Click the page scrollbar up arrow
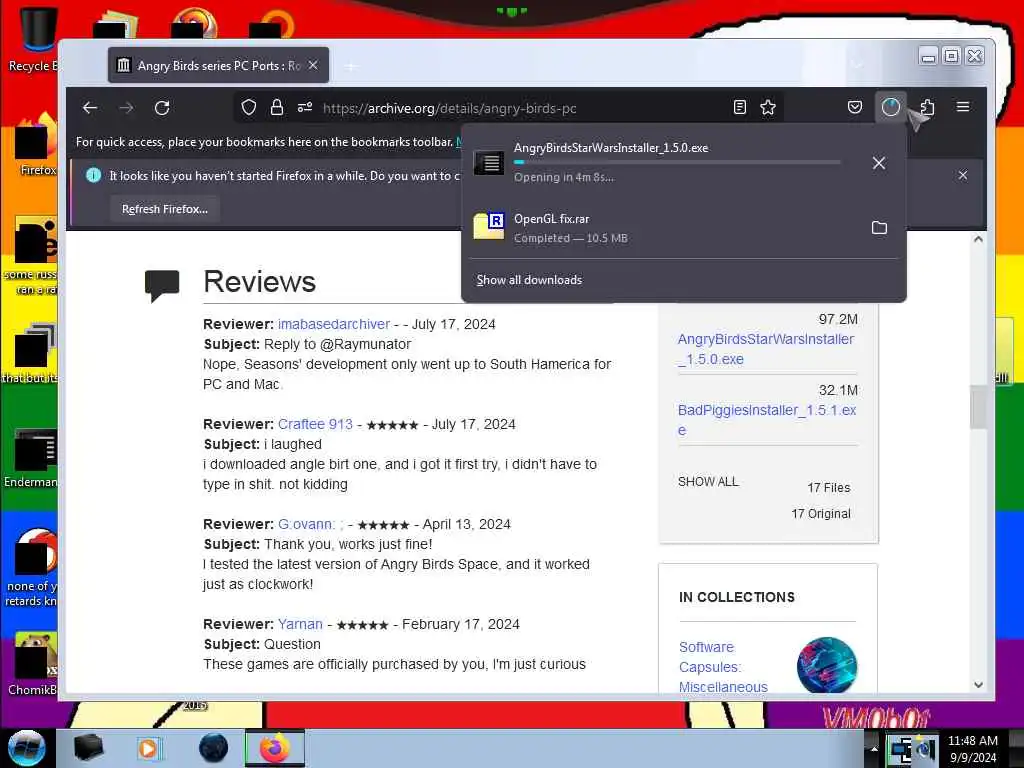 point(978,240)
